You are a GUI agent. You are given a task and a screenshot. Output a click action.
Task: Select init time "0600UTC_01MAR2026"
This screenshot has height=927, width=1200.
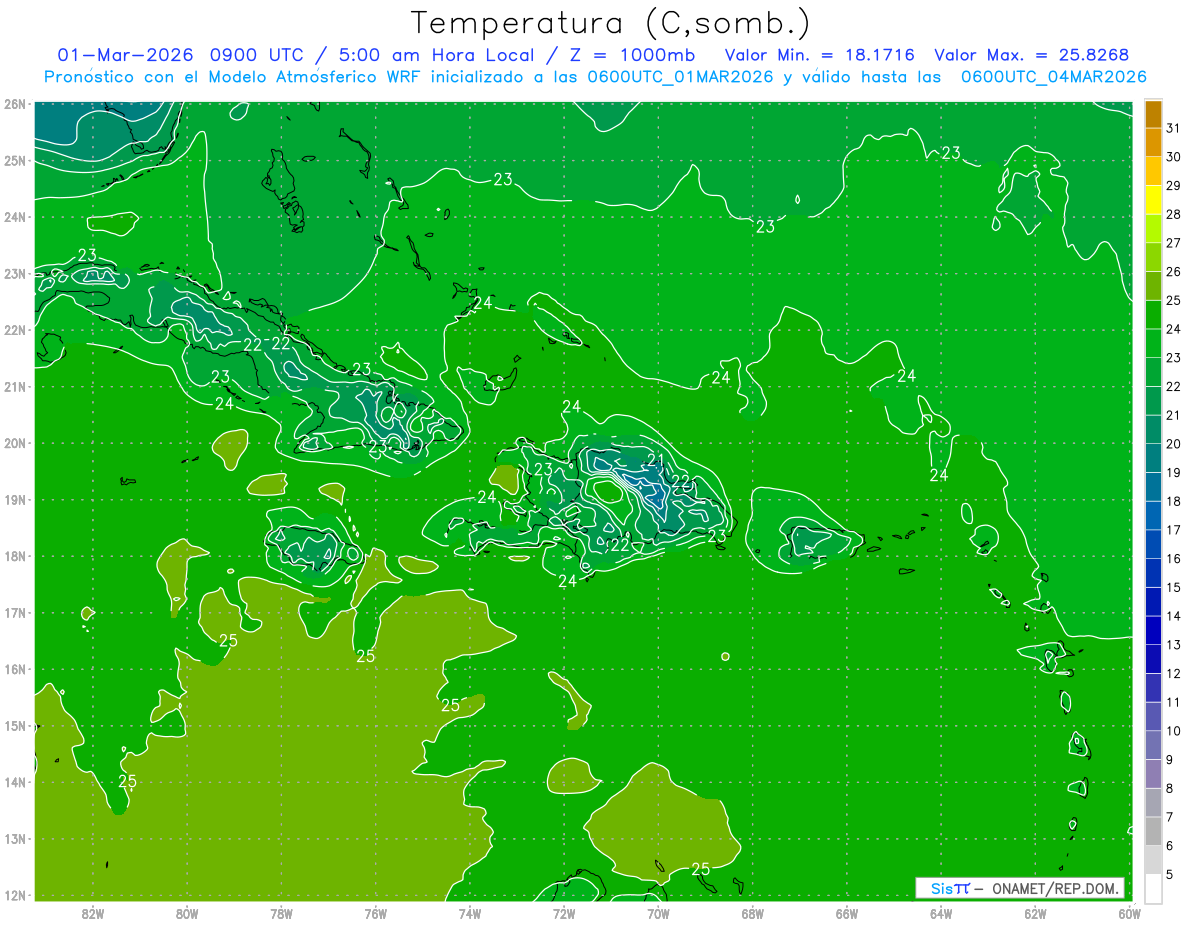[680, 77]
